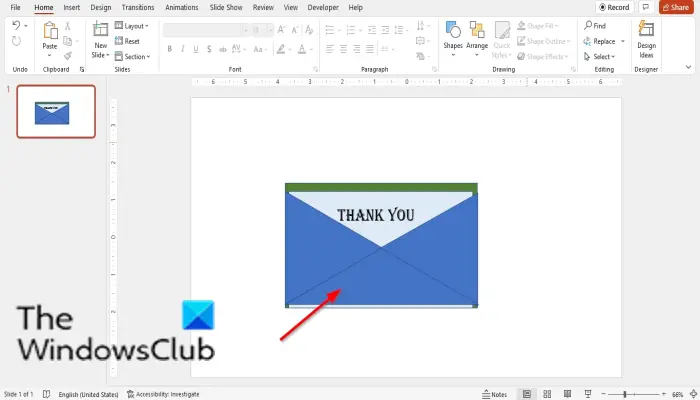Open the Shape Fill dropdown
Image resolution: width=700 pixels, height=400 pixels.
pos(538,26)
